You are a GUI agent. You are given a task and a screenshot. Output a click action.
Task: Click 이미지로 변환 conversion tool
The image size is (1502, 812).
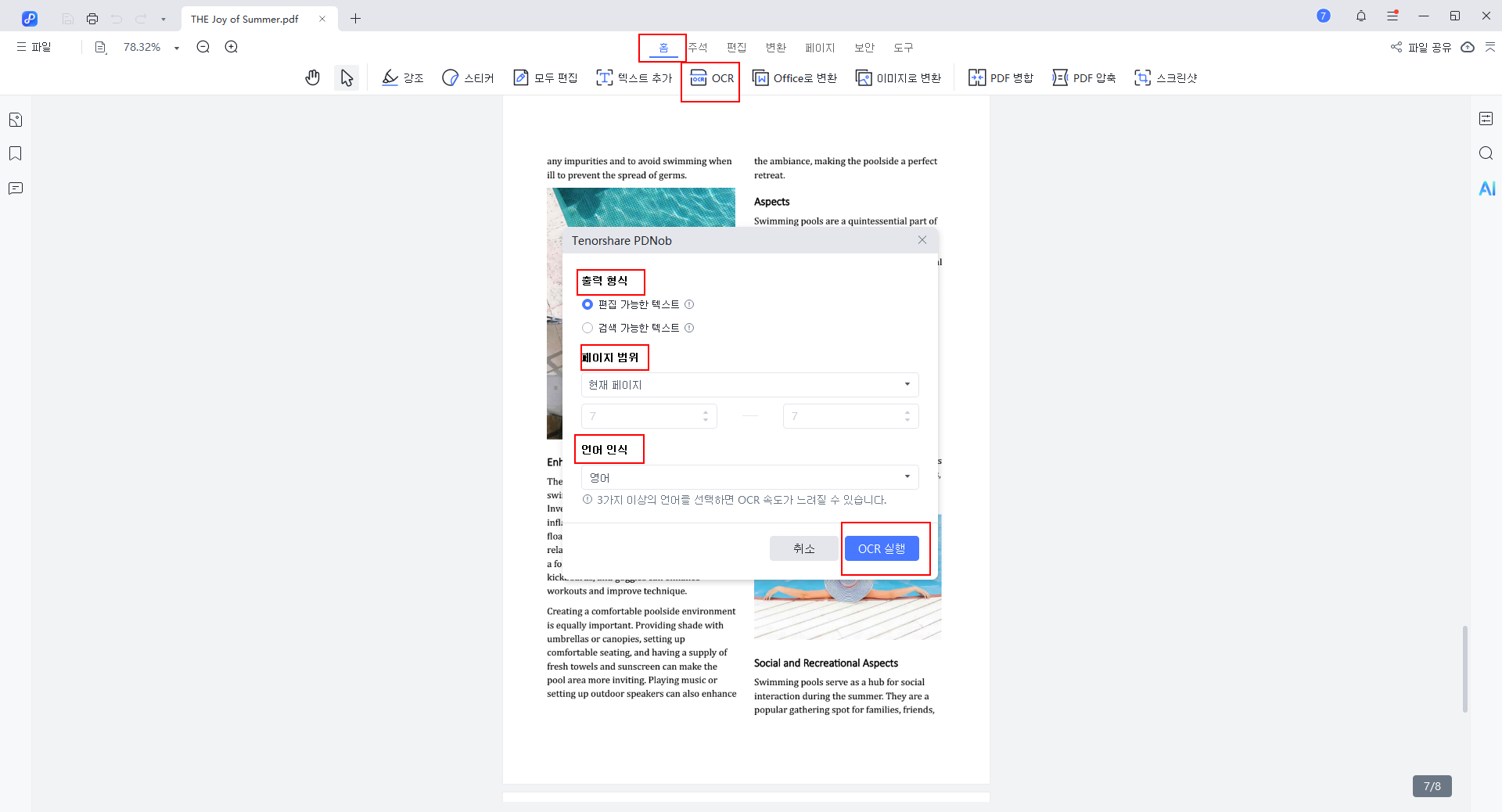pos(898,77)
